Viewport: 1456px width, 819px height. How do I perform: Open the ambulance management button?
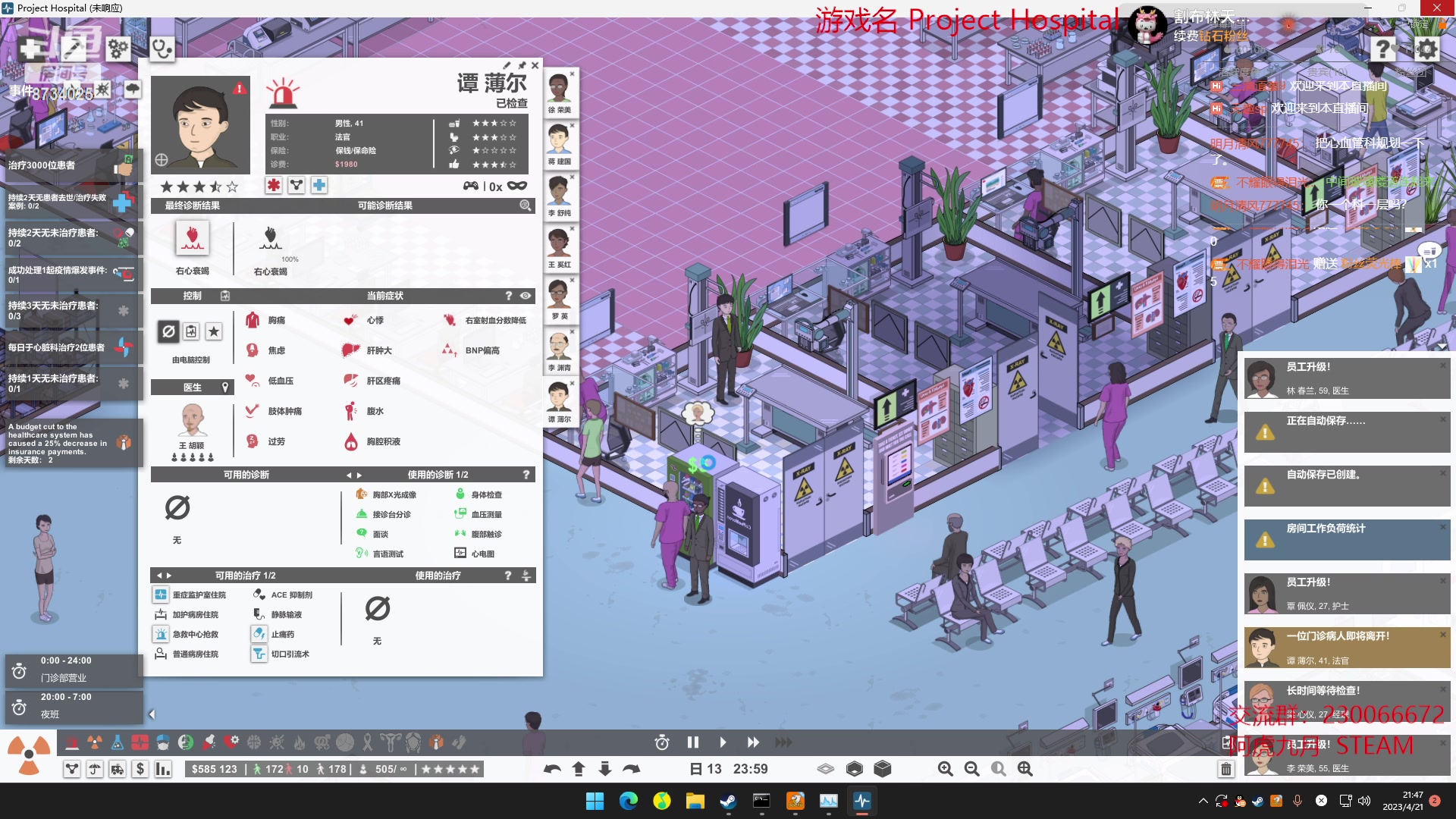click(118, 769)
